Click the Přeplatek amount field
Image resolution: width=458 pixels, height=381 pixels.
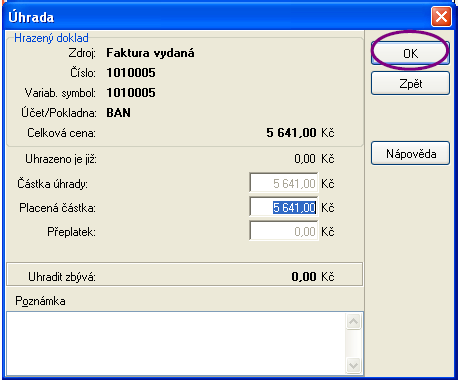tap(284, 231)
